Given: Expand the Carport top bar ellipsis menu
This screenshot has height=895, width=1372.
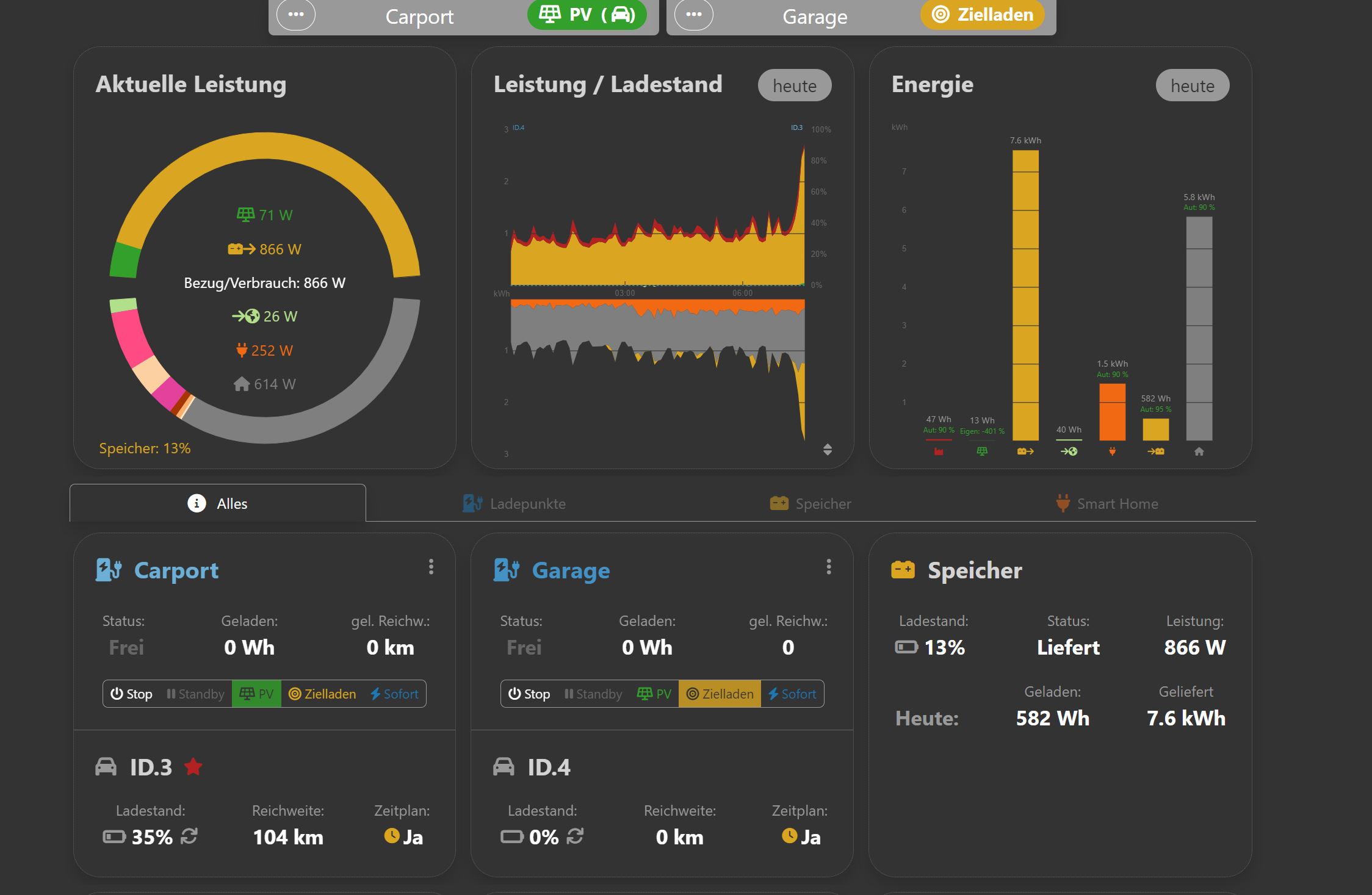Looking at the screenshot, I should pyautogui.click(x=296, y=15).
